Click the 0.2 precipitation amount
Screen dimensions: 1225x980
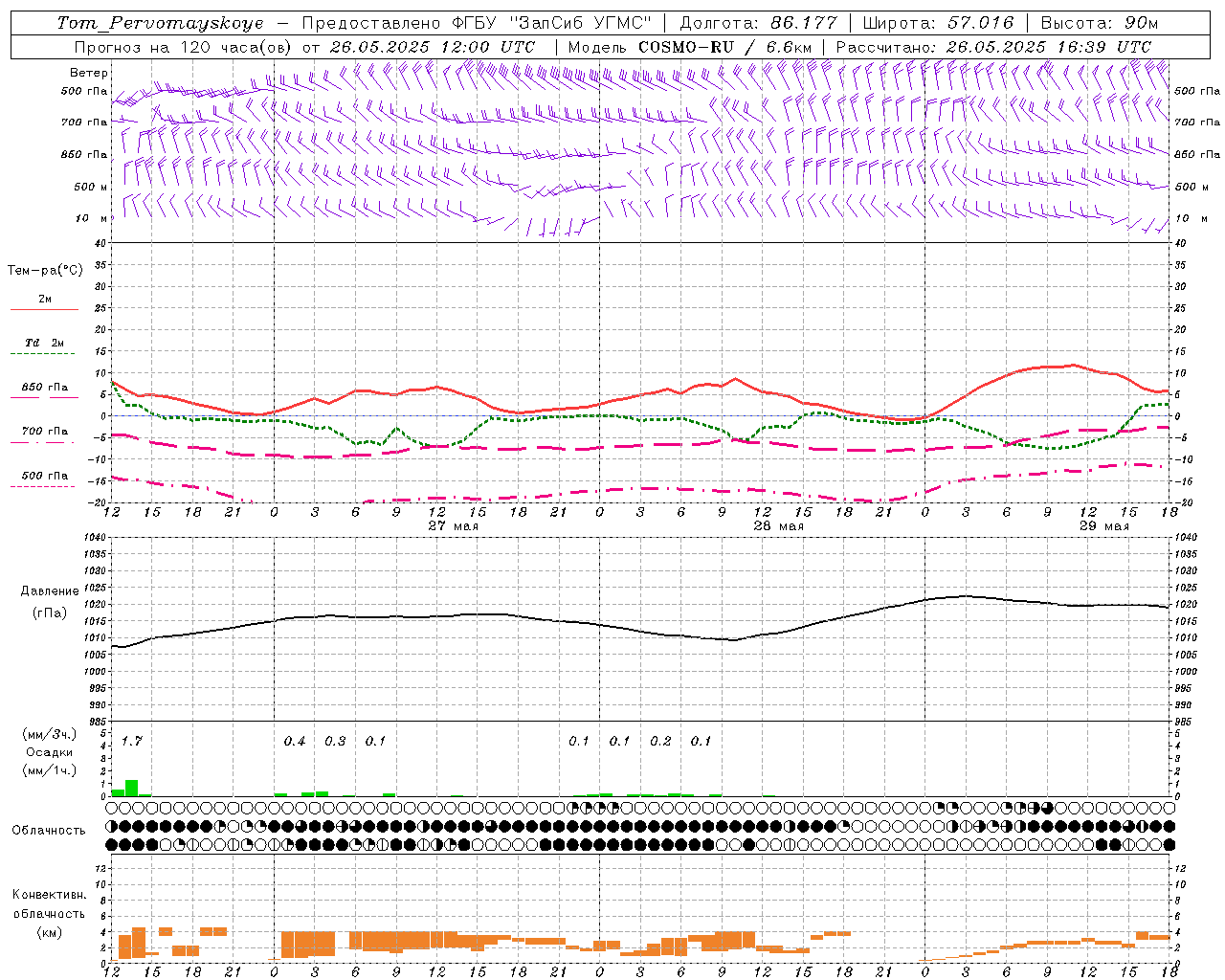[x=660, y=742]
